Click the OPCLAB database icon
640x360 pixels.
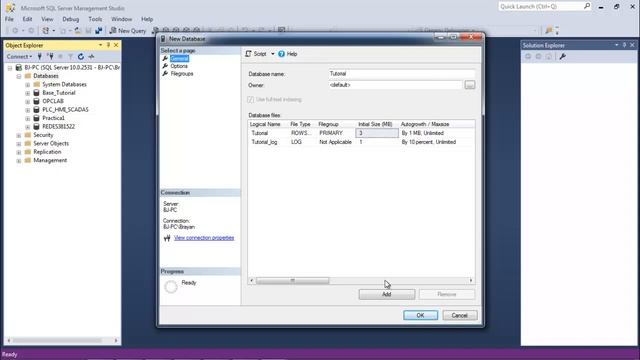click(36, 101)
